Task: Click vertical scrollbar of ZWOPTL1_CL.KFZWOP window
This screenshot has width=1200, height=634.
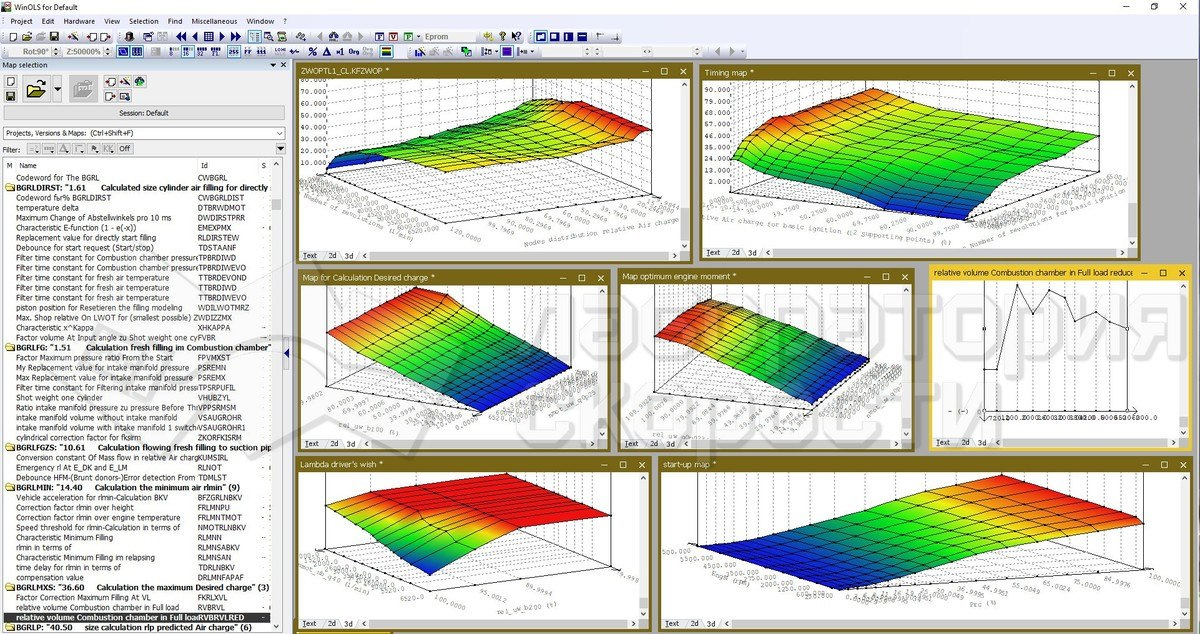Action: point(684,165)
